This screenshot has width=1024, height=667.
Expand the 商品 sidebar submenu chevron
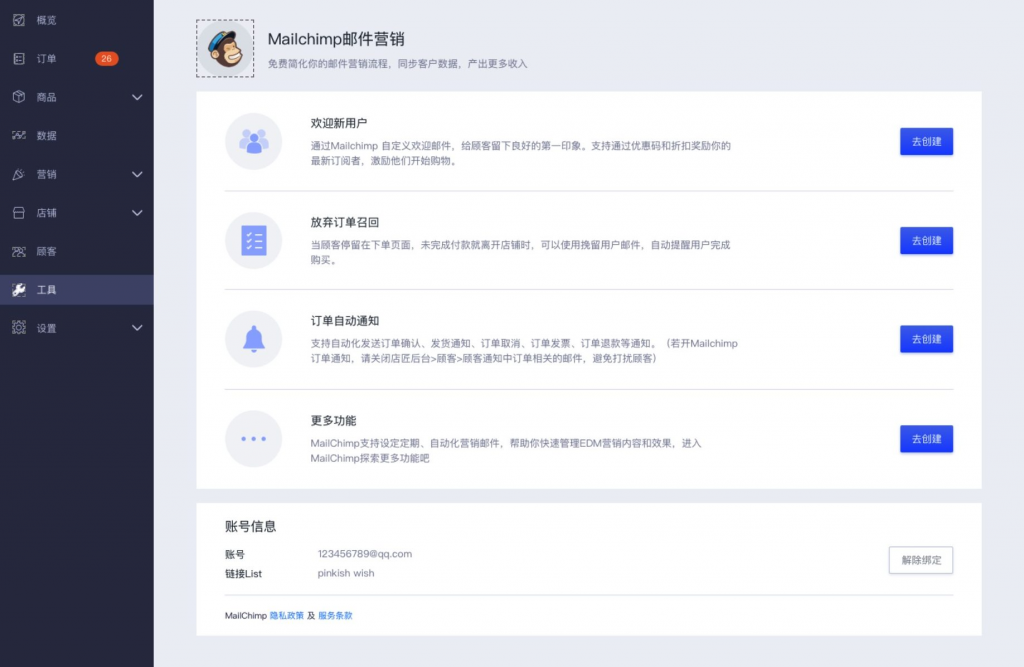pyautogui.click(x=138, y=97)
